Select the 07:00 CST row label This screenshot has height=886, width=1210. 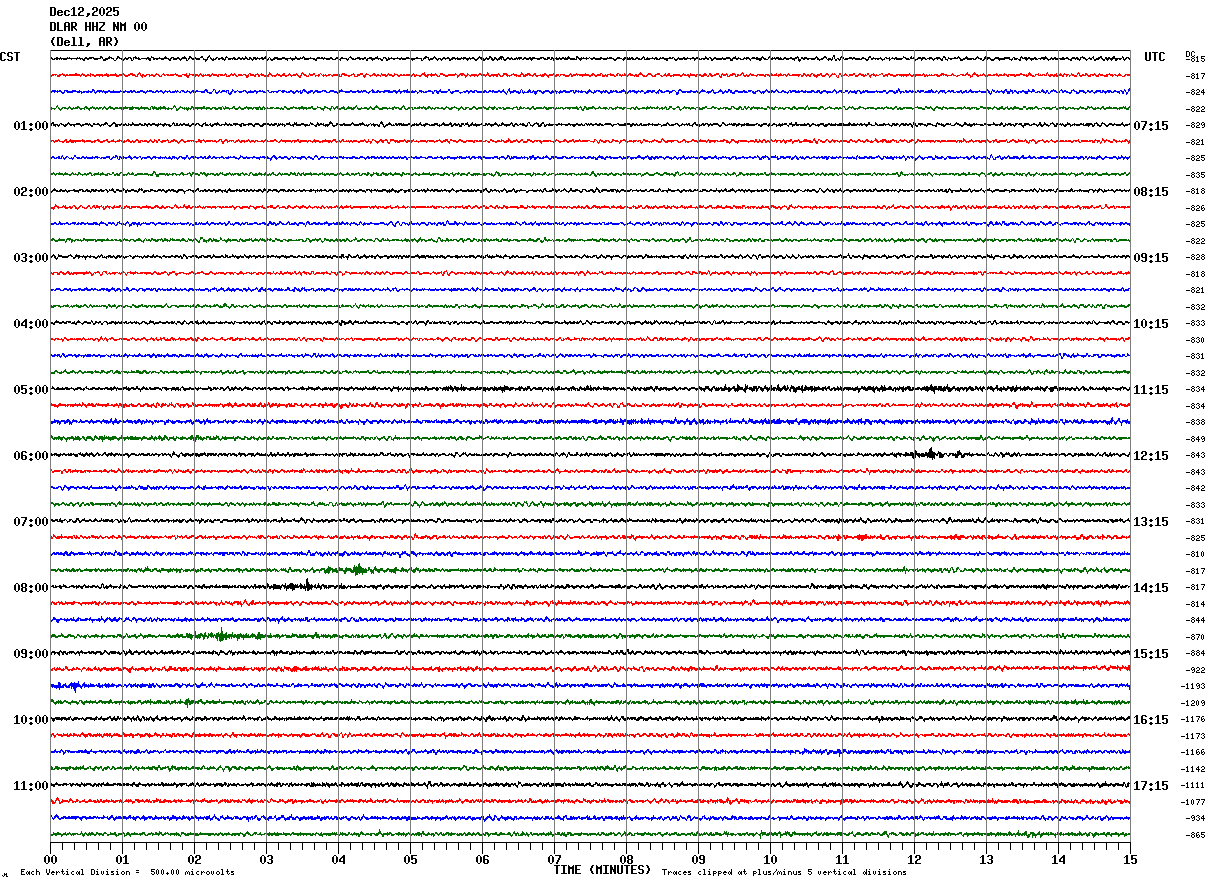[30, 522]
